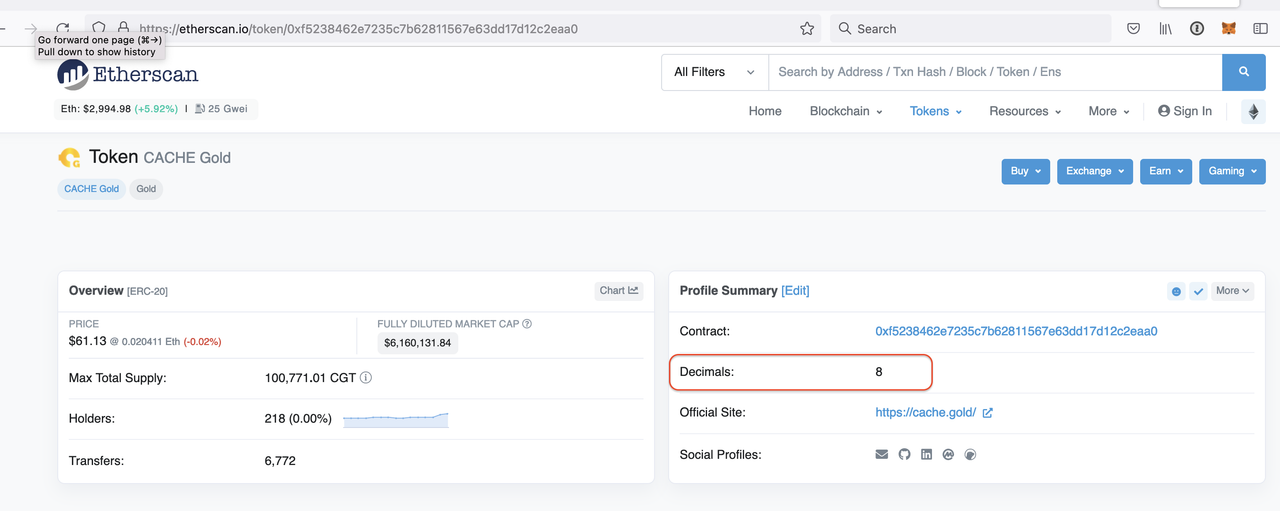Expand the Buy dropdown button
Image resolution: width=1280 pixels, height=511 pixels.
coord(1025,171)
